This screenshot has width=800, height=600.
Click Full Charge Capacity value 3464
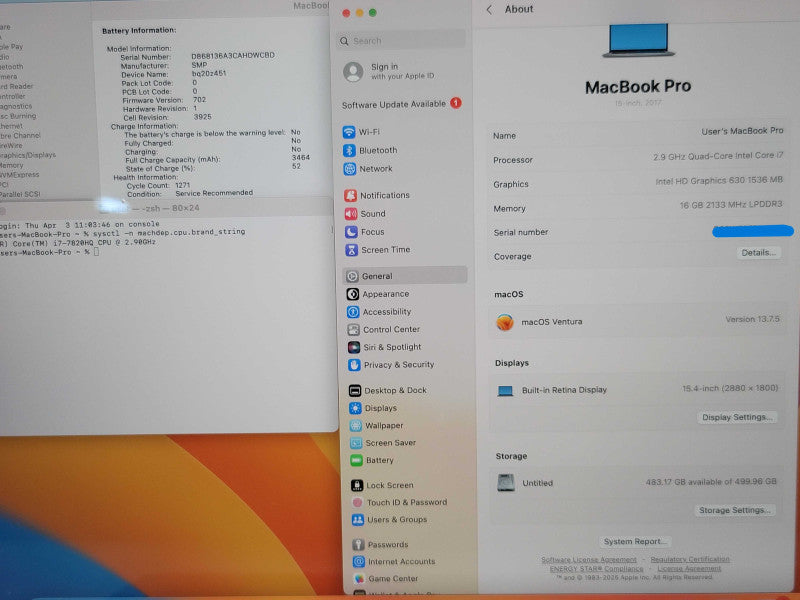(301, 158)
